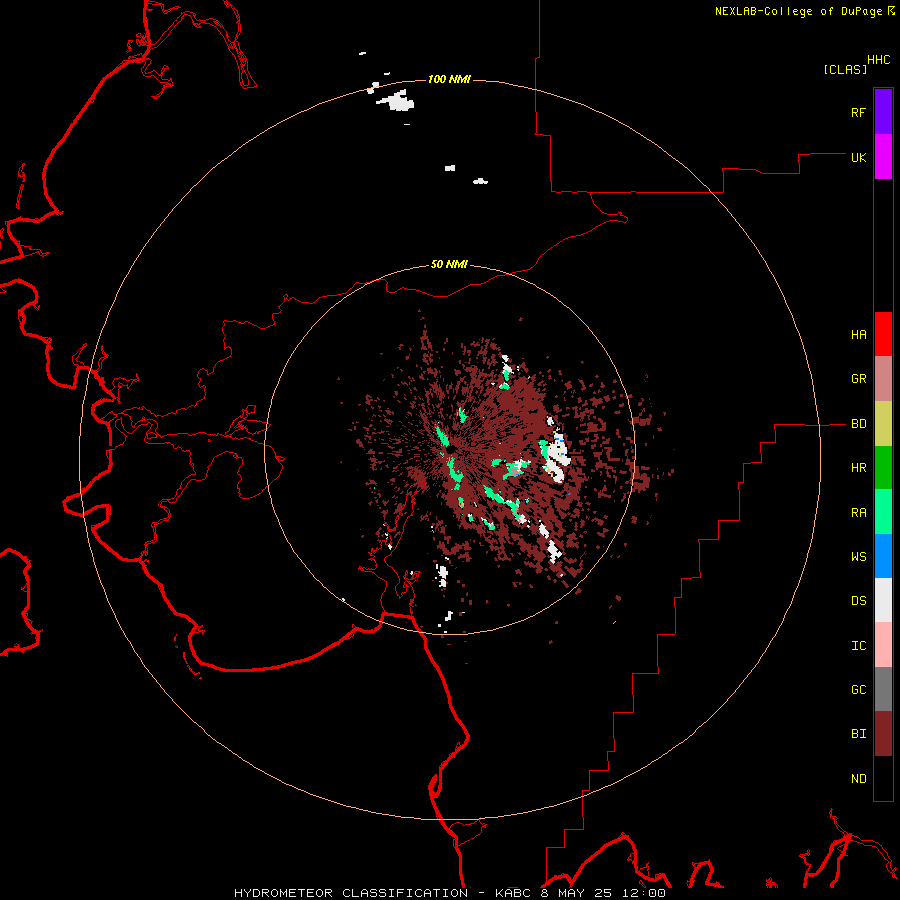Click the RA light-green legend swatch

pos(883,512)
